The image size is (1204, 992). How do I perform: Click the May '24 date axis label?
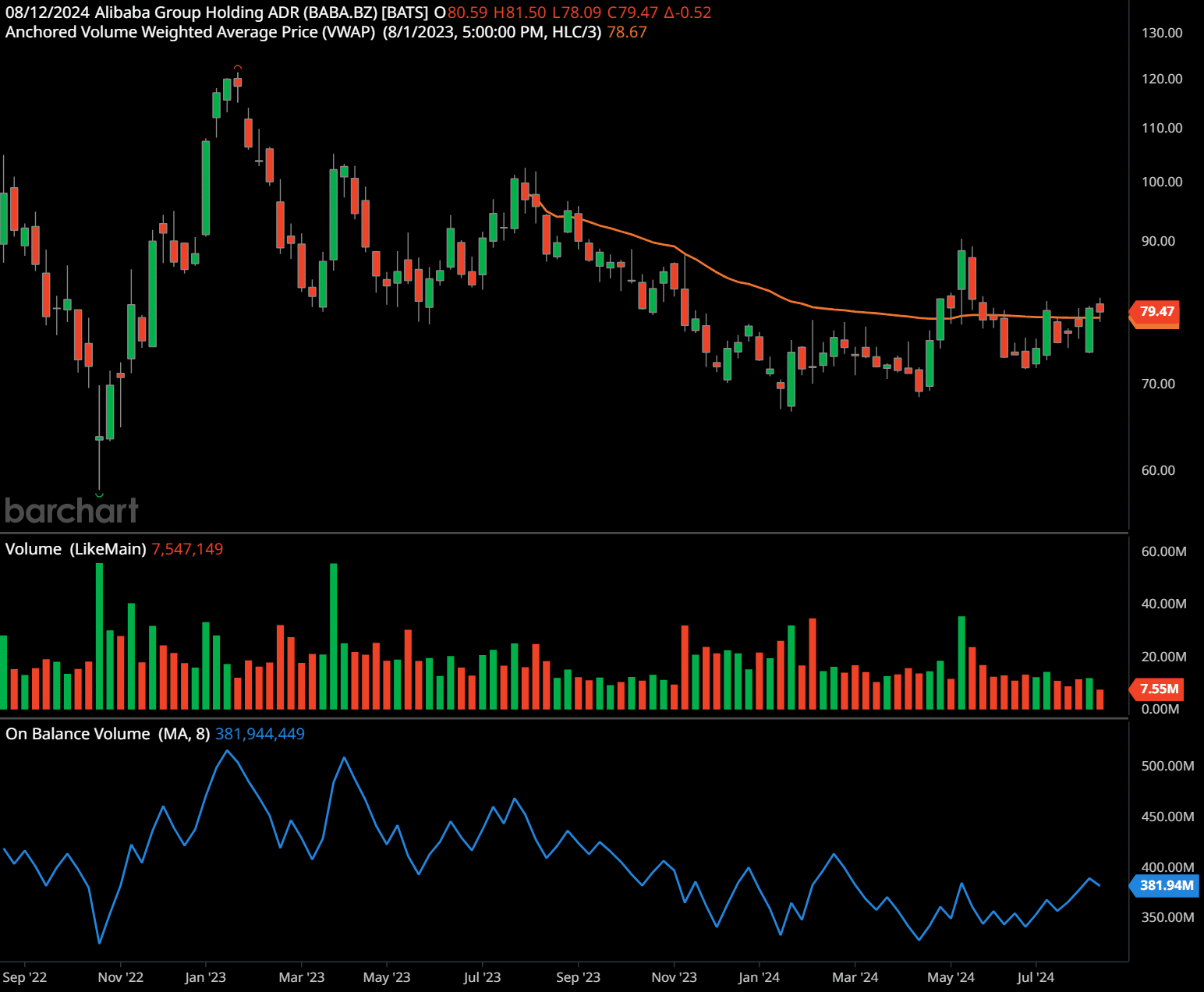click(x=951, y=977)
